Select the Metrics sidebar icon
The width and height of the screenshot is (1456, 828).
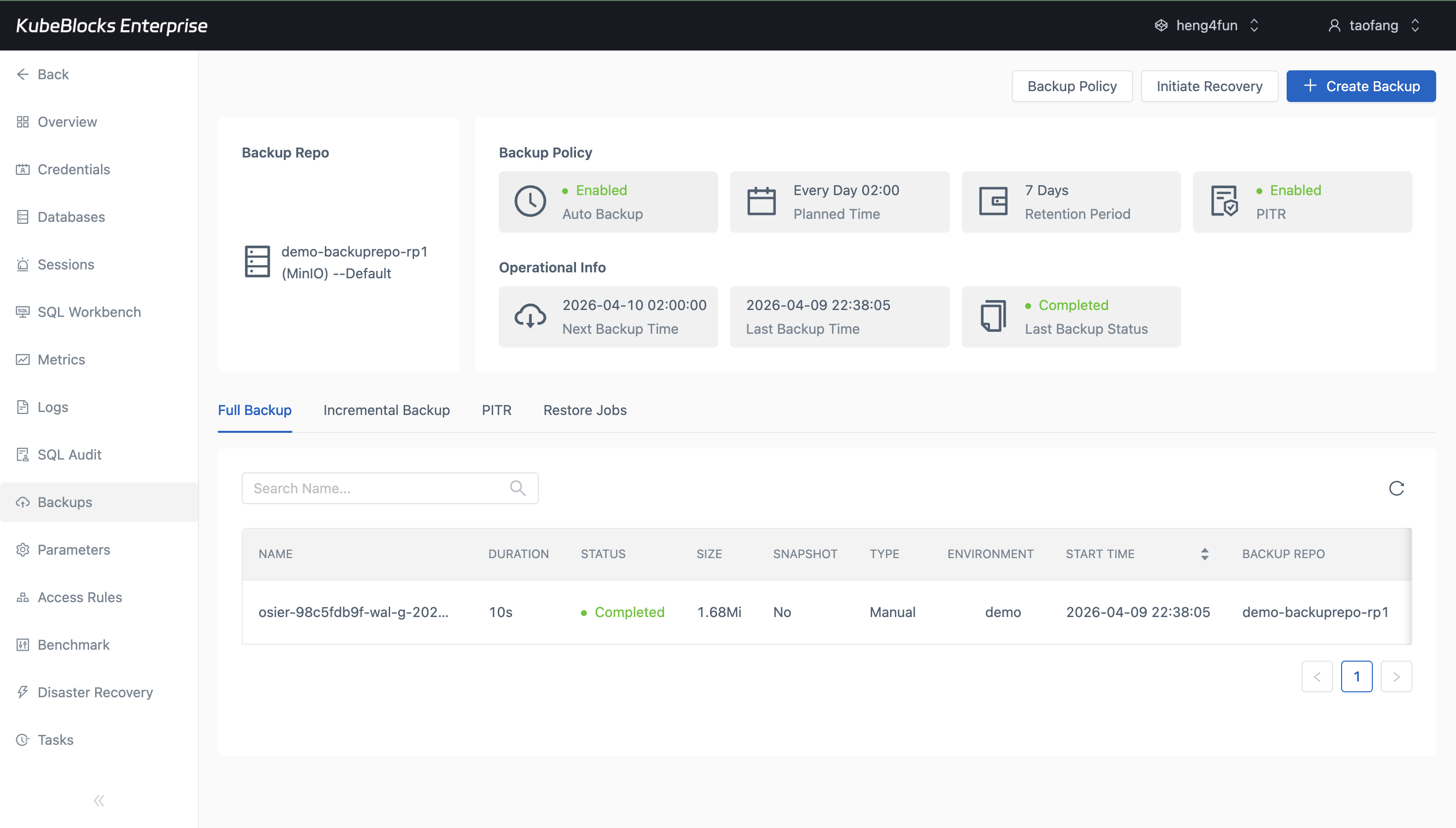(x=23, y=360)
